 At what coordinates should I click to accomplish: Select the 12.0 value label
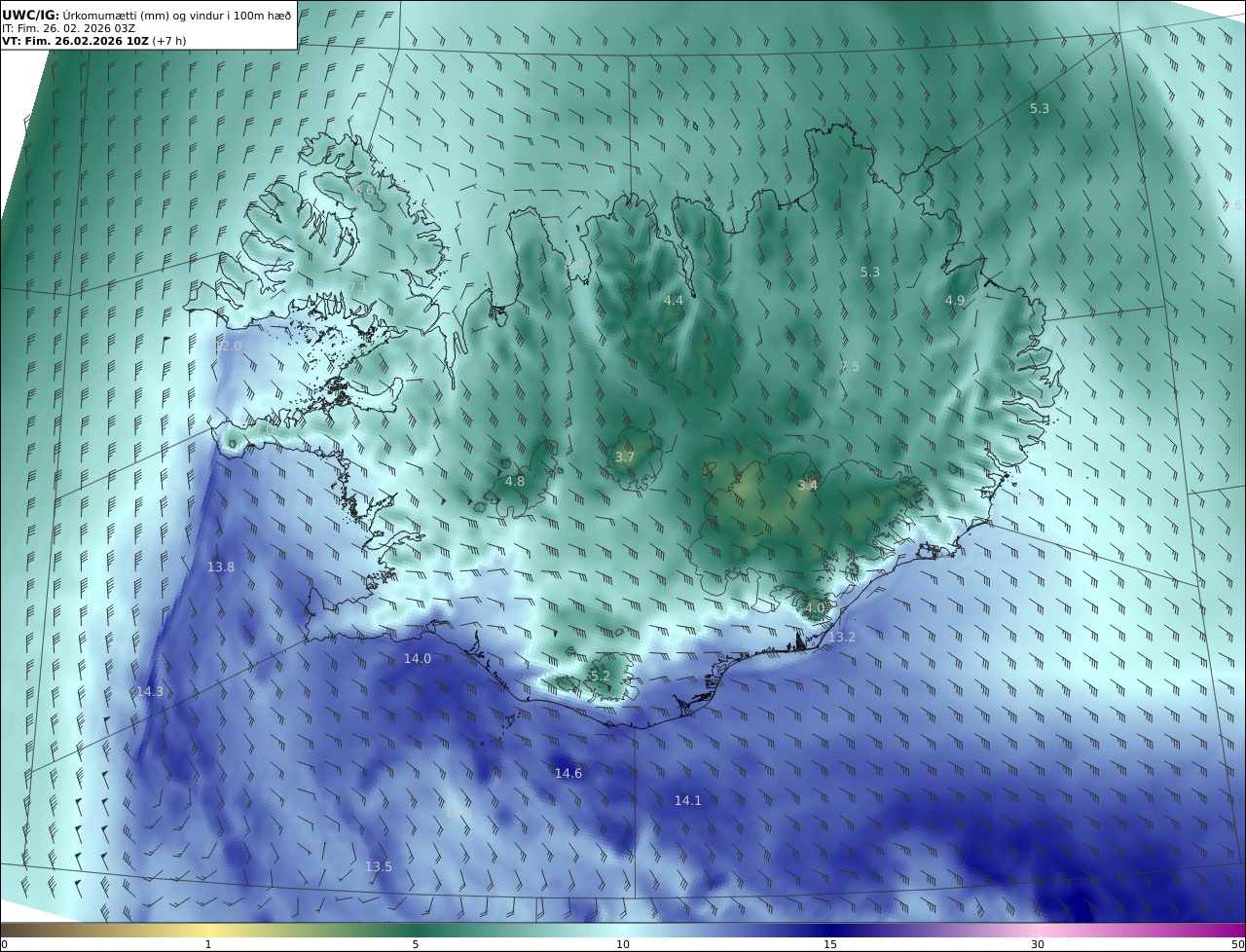point(228,347)
